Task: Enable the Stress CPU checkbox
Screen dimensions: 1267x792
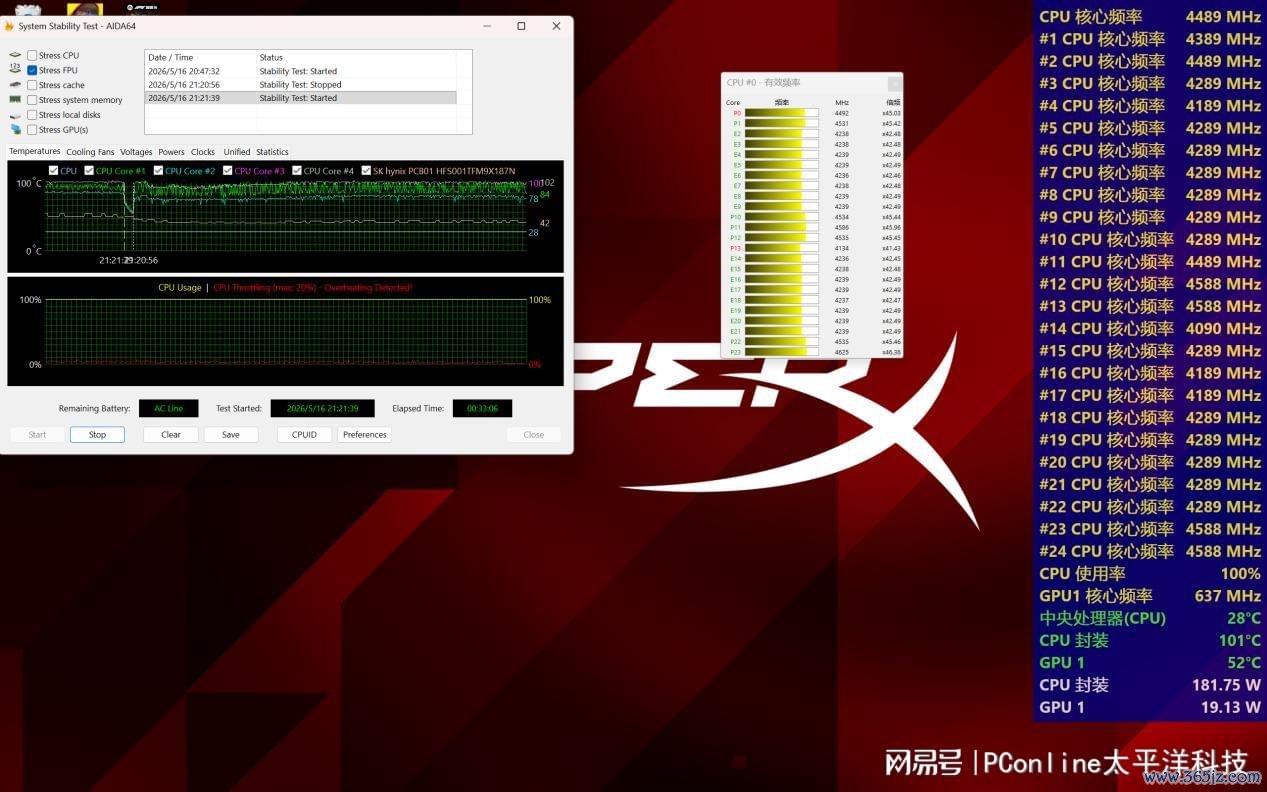Action: 32,55
